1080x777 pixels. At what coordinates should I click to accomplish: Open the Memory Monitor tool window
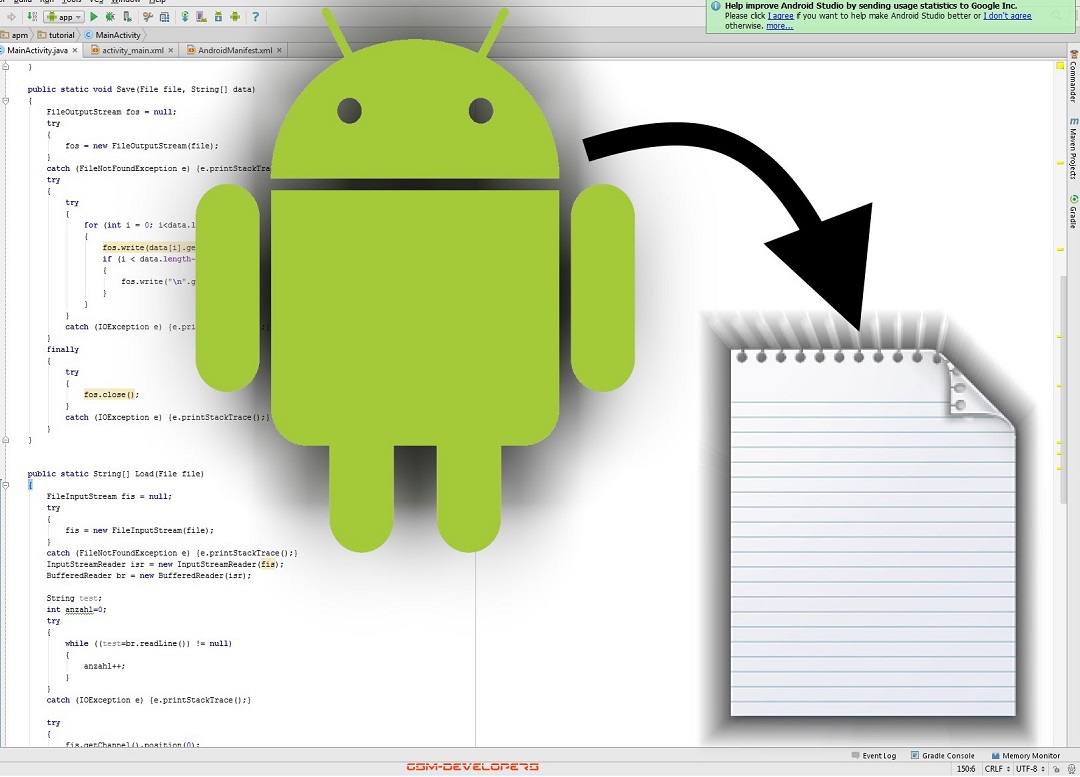click(1026, 756)
